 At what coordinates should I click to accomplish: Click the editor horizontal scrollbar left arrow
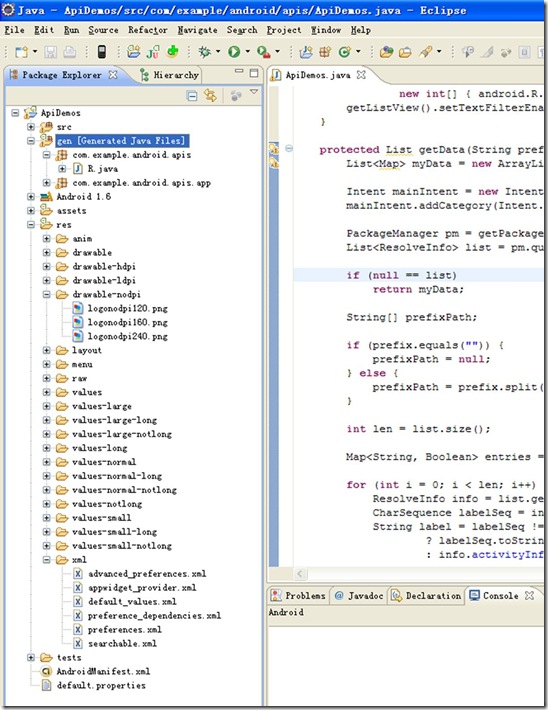[x=299, y=574]
